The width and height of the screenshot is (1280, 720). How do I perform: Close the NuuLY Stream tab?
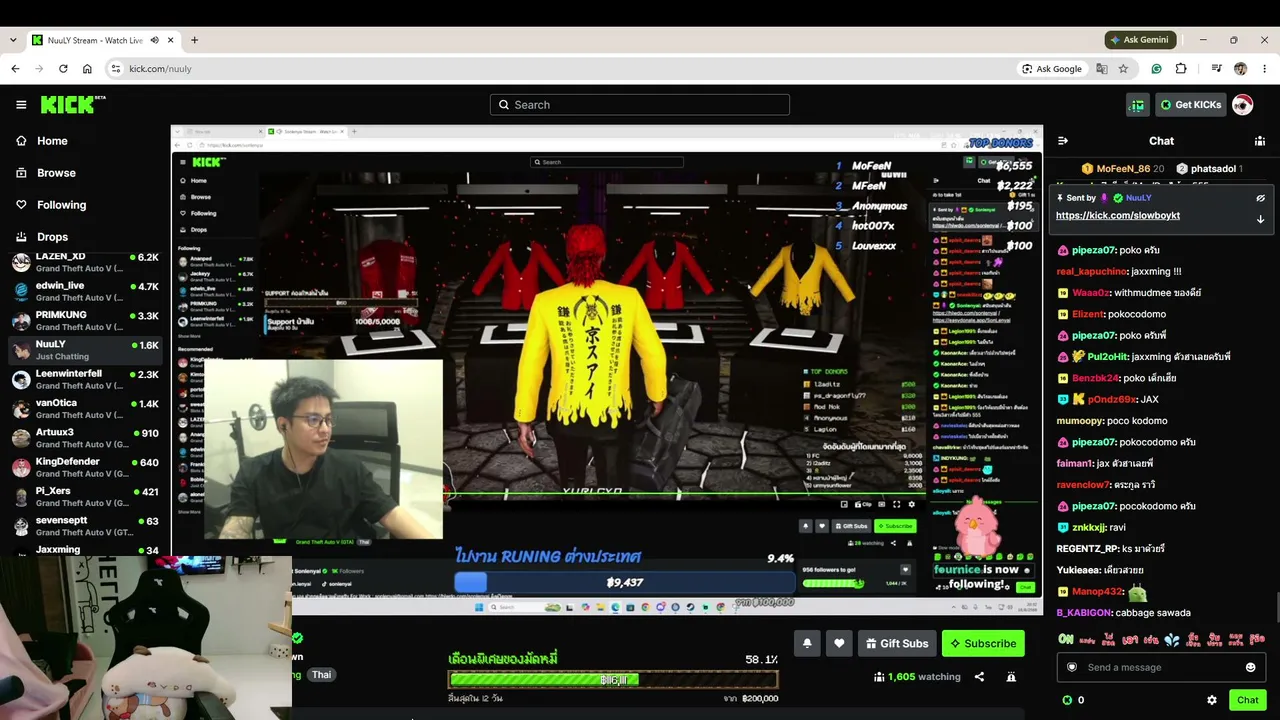171,40
